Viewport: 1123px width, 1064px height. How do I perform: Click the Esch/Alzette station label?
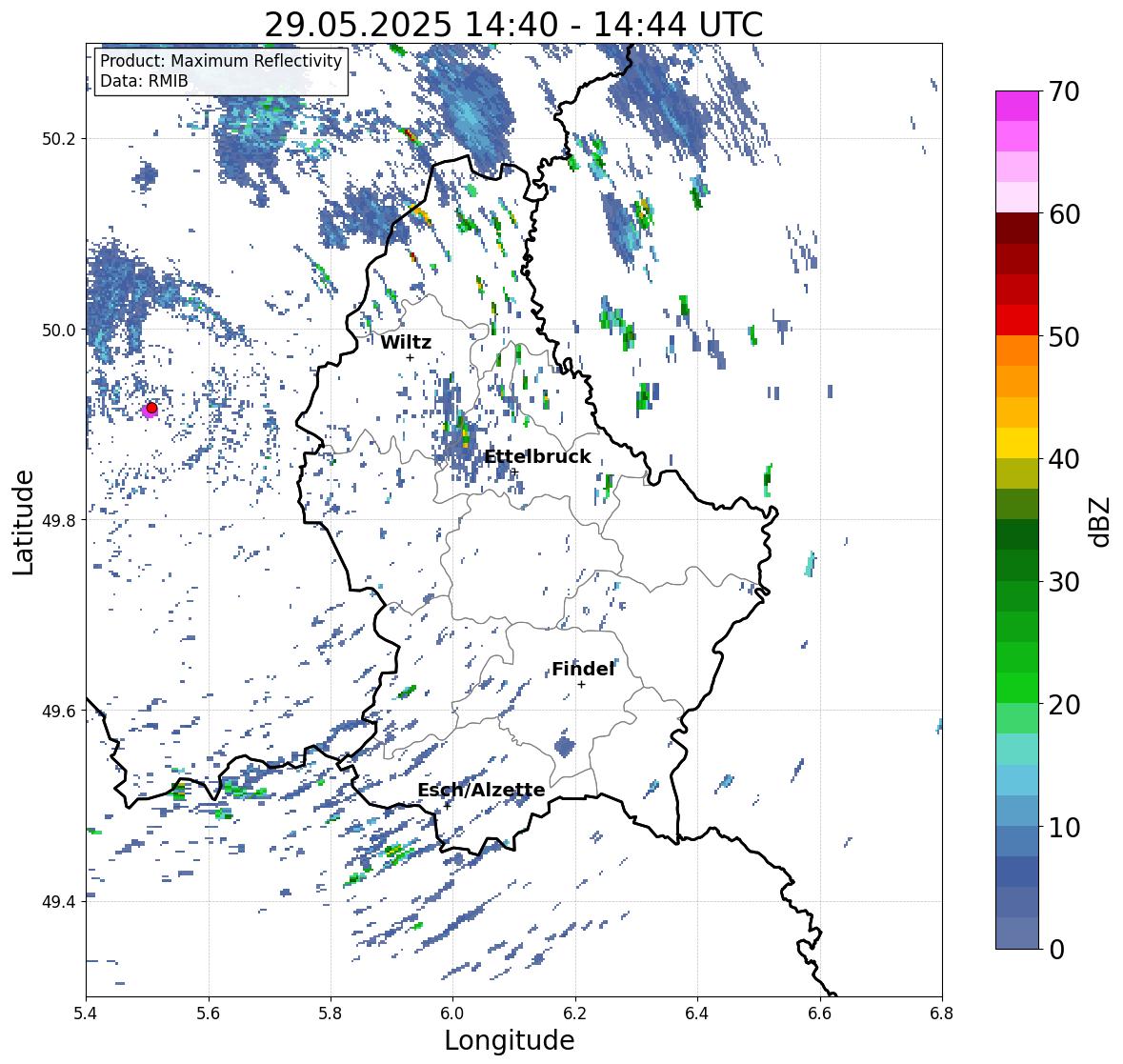click(481, 790)
